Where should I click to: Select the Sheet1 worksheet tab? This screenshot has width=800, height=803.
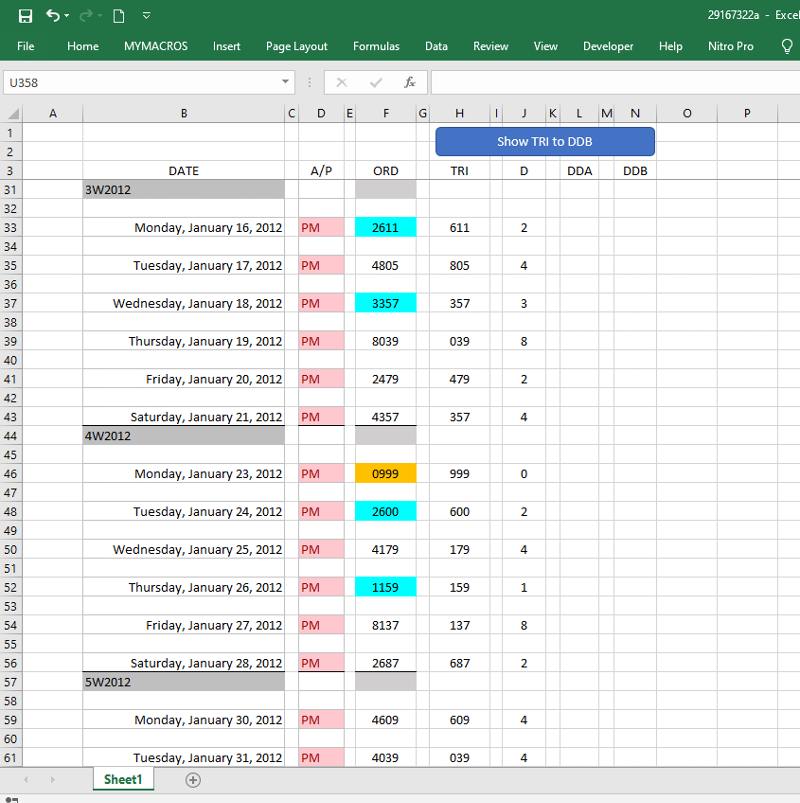[x=123, y=780]
